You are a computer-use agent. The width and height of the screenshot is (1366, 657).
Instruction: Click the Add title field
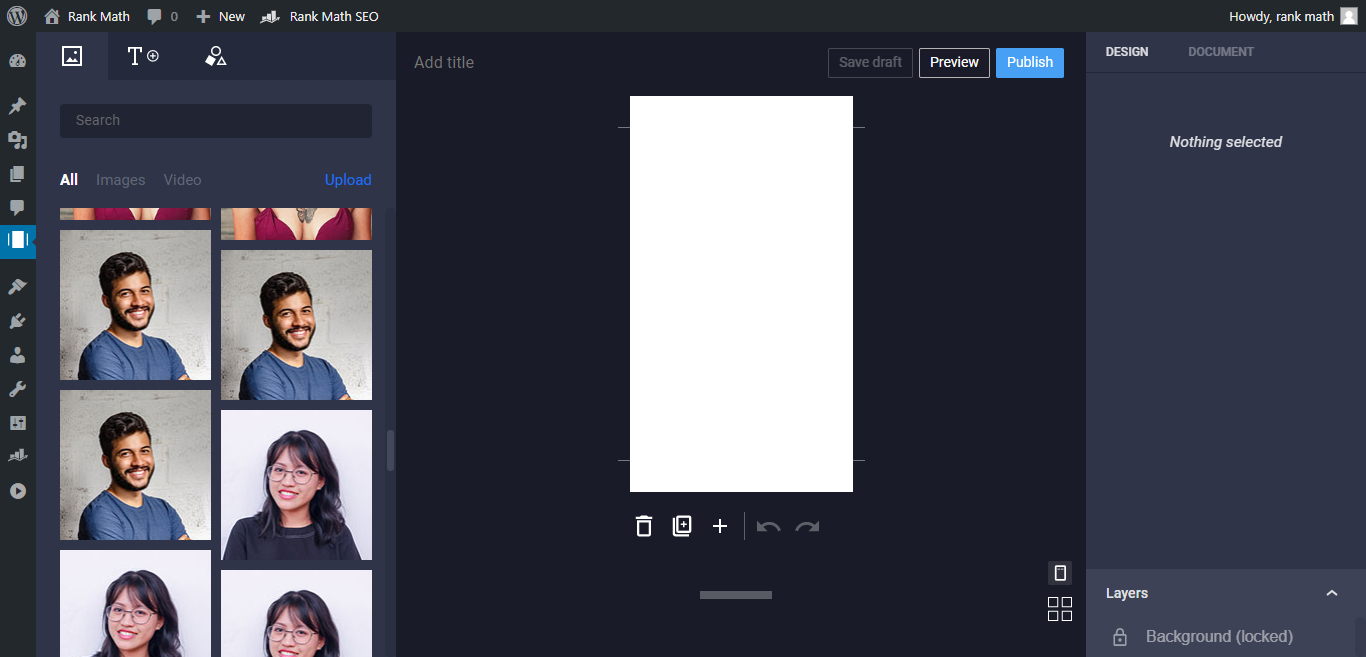coord(444,62)
